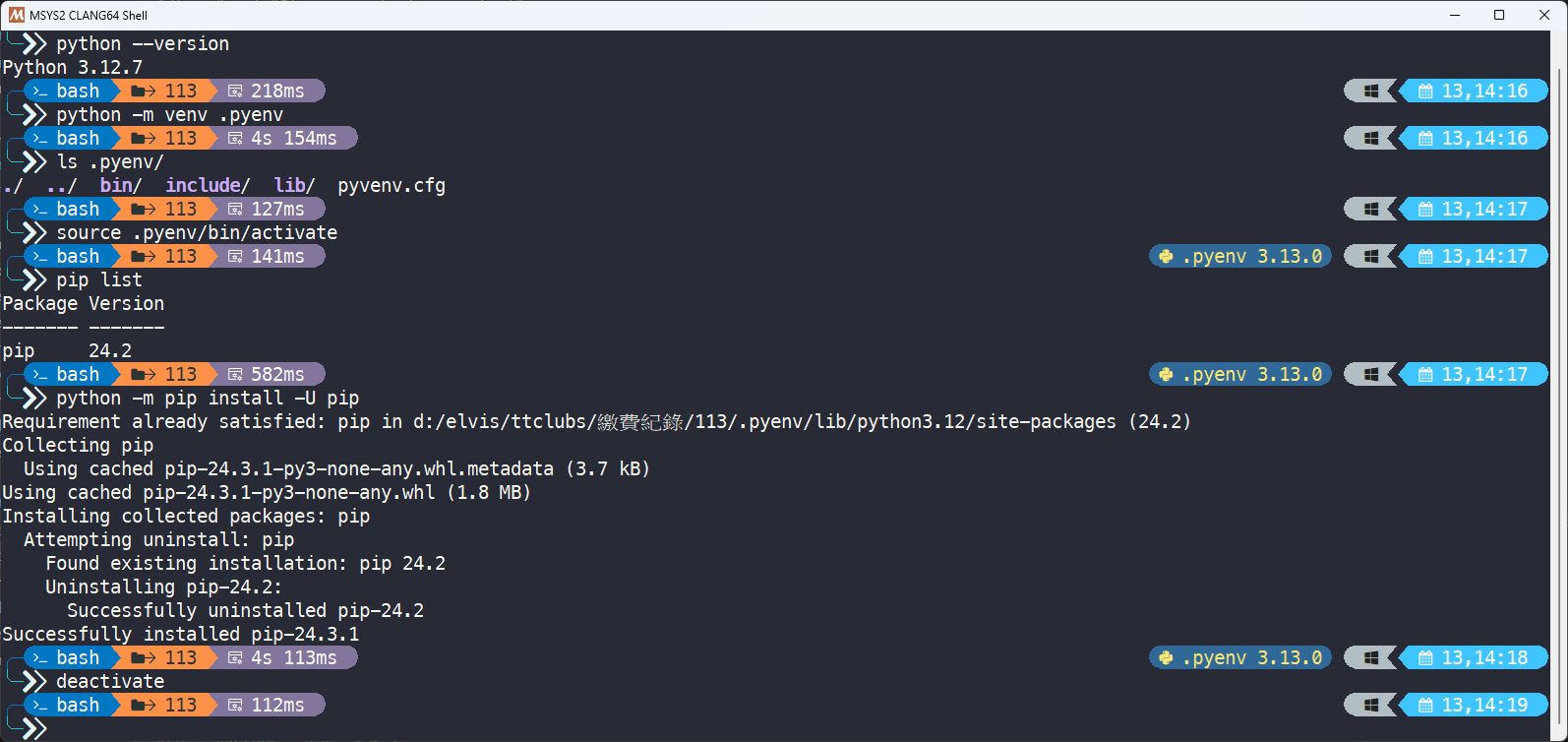Image resolution: width=1568 pixels, height=742 pixels.
Task: Click the Windows logo beside the 13,14:19 timestamp
Action: coord(1370,705)
